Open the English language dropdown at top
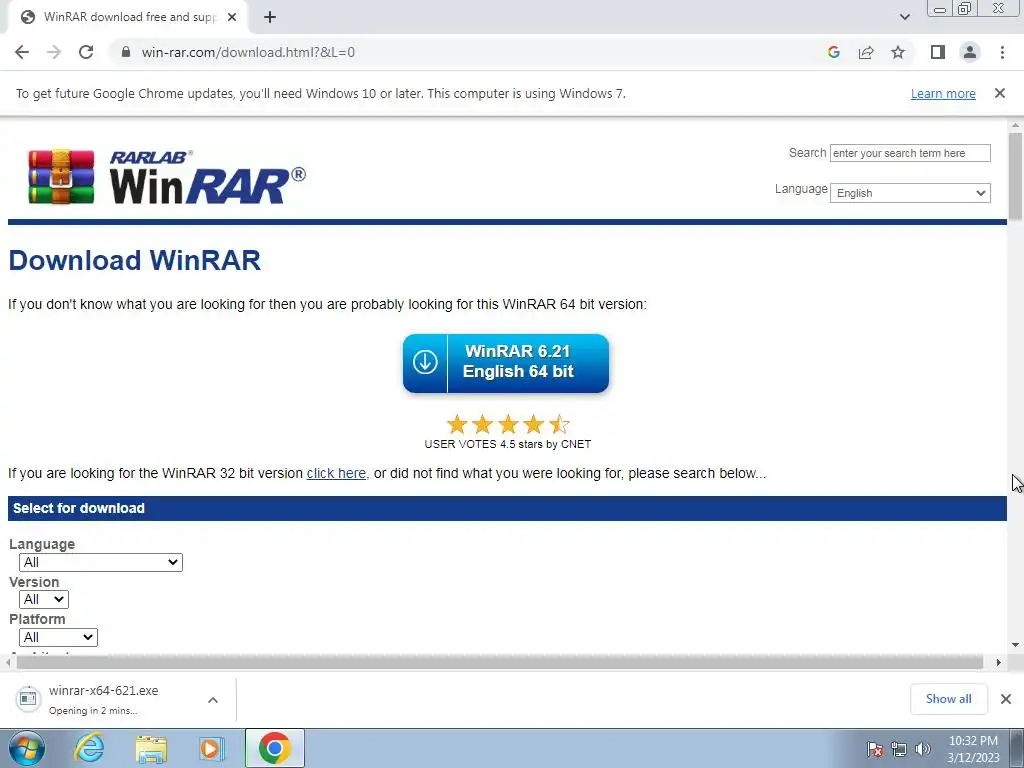The image size is (1024, 768). 910,193
